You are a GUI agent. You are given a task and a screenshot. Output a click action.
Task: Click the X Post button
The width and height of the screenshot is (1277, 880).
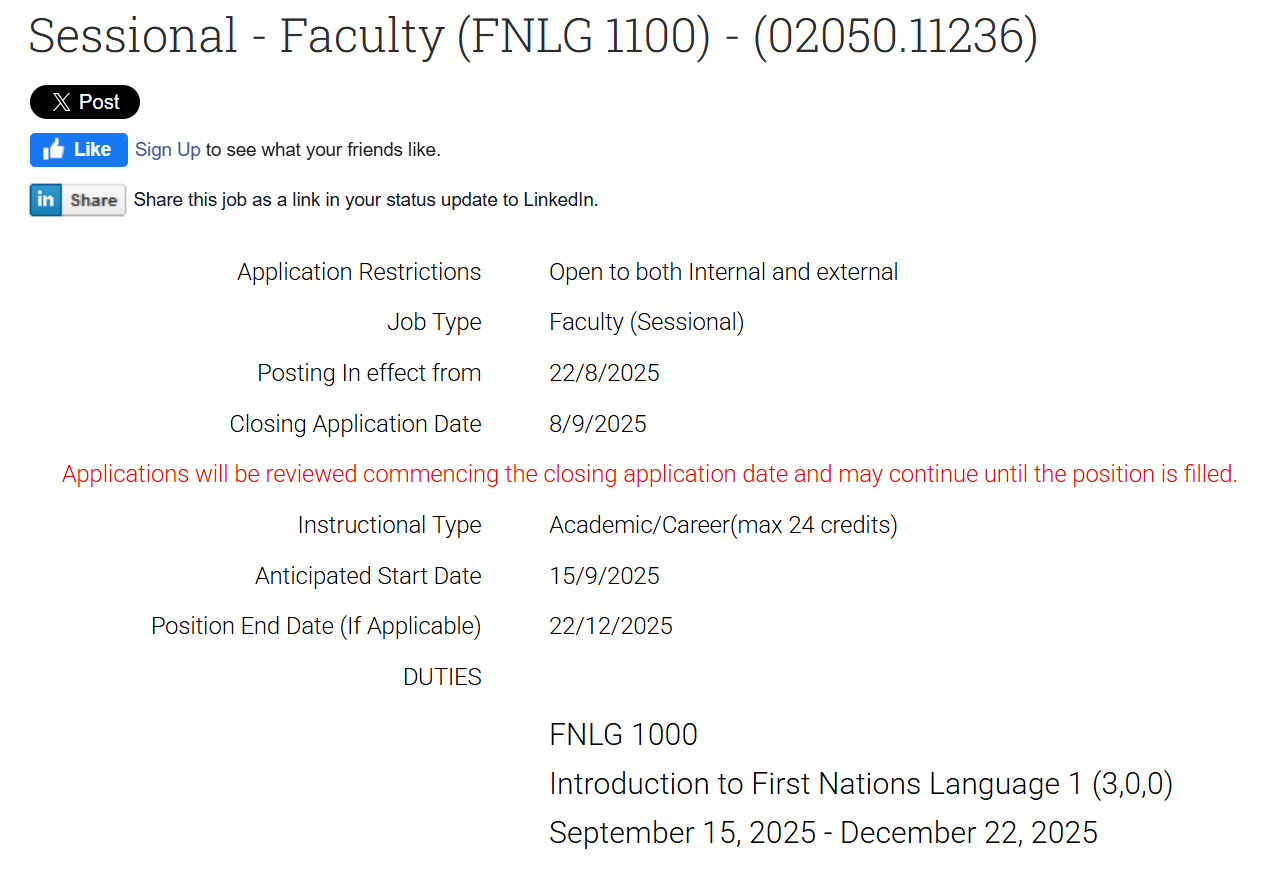[85, 102]
